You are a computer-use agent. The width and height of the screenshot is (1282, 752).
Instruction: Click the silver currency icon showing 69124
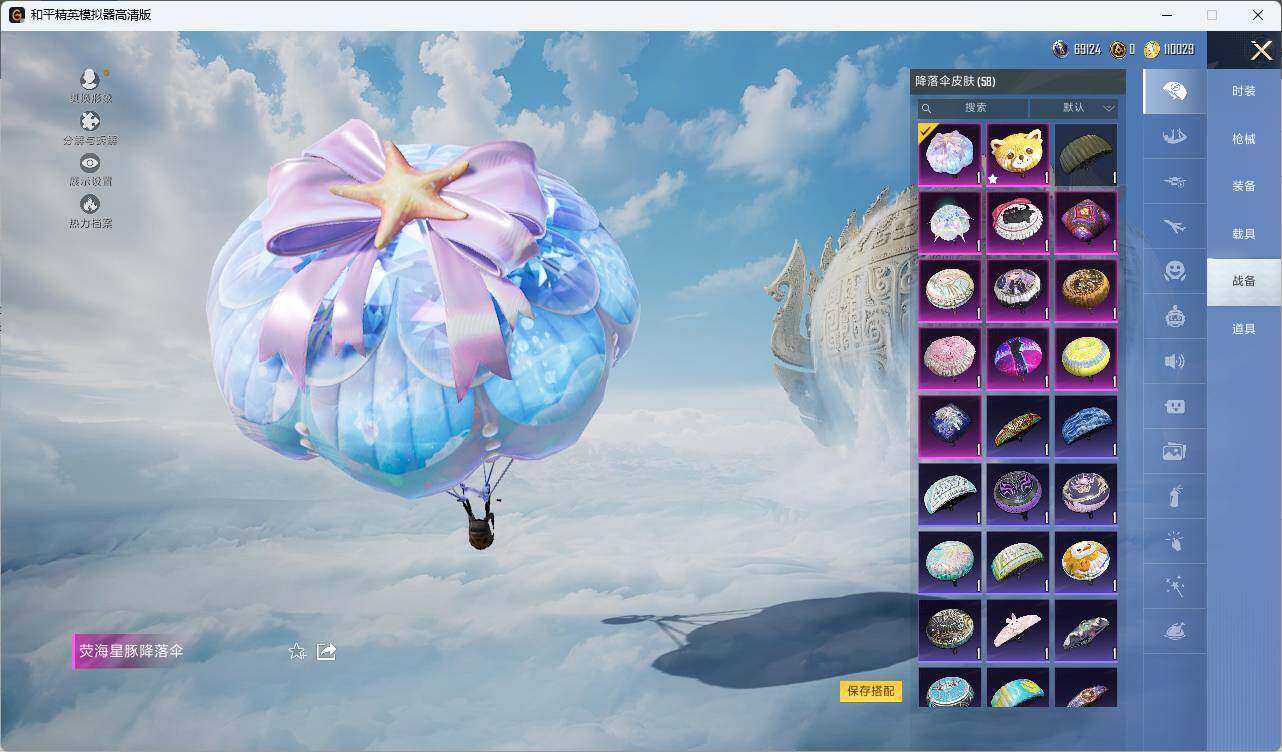pos(1061,49)
